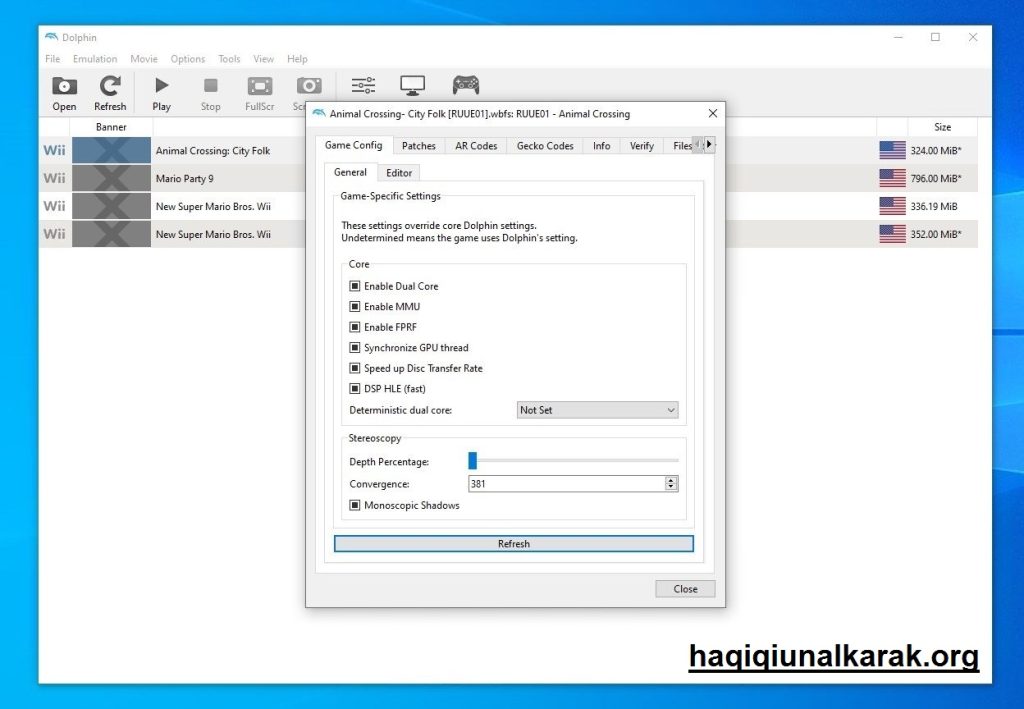Switch to the Info tab
The width and height of the screenshot is (1024, 709).
[x=601, y=146]
